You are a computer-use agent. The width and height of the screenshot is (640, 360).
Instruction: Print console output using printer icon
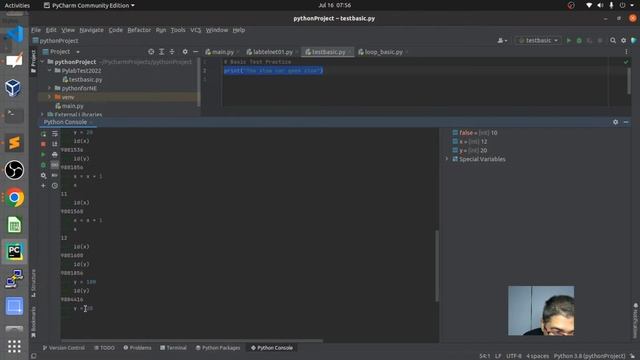[x=55, y=155]
